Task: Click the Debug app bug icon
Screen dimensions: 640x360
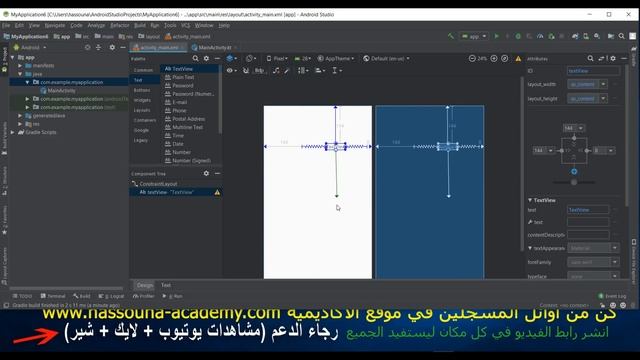Action: [518, 36]
